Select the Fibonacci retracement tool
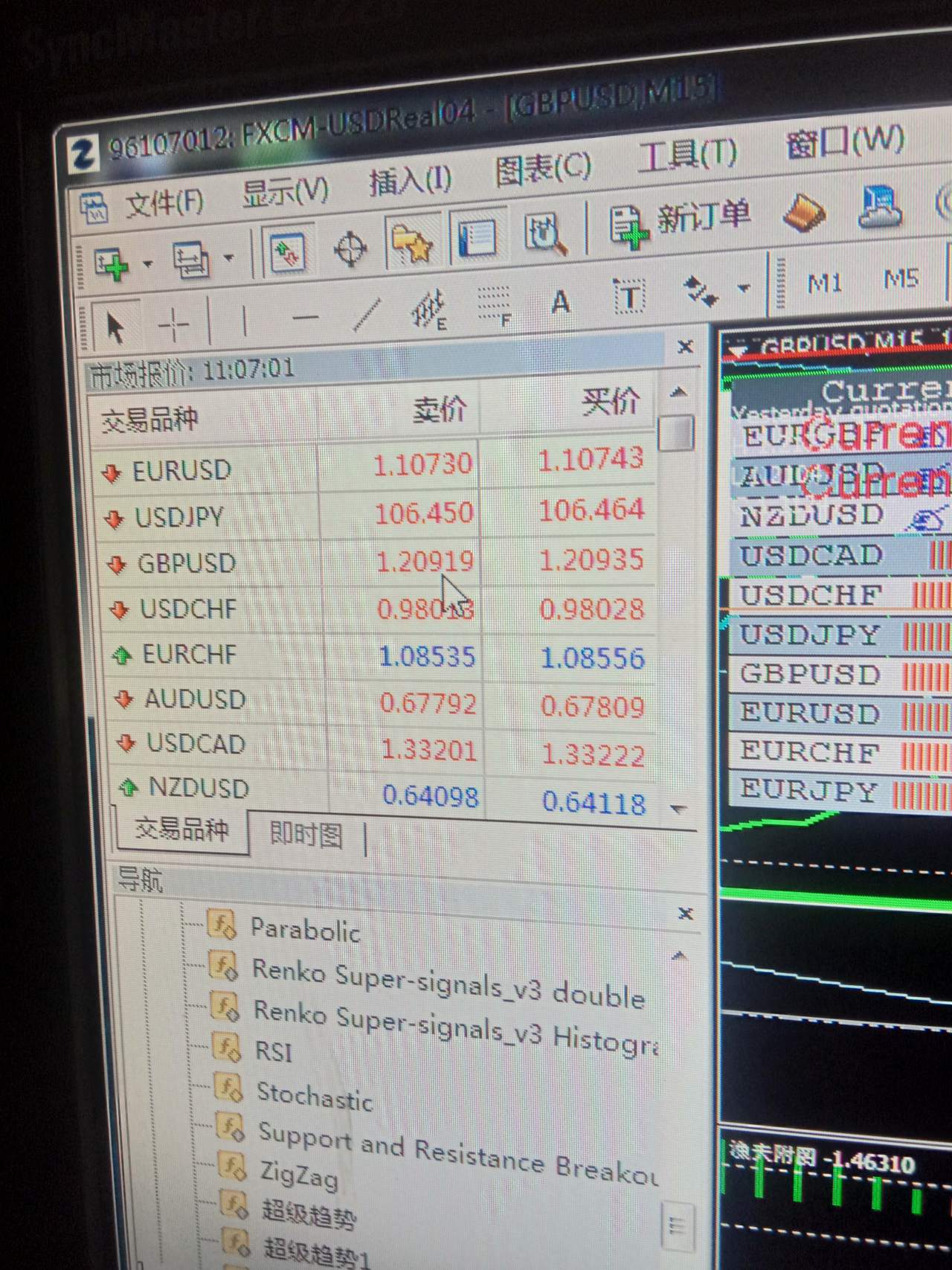The height and width of the screenshot is (1270, 952). [494, 305]
